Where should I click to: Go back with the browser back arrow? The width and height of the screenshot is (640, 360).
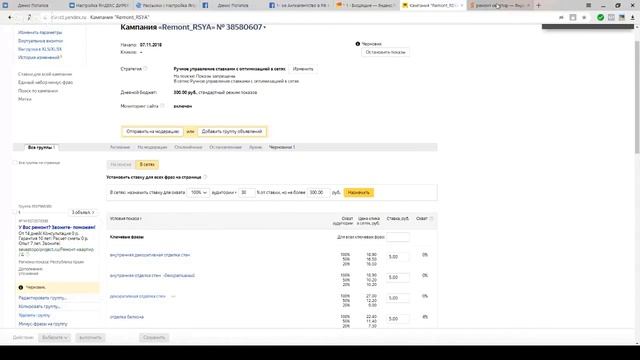[10, 18]
